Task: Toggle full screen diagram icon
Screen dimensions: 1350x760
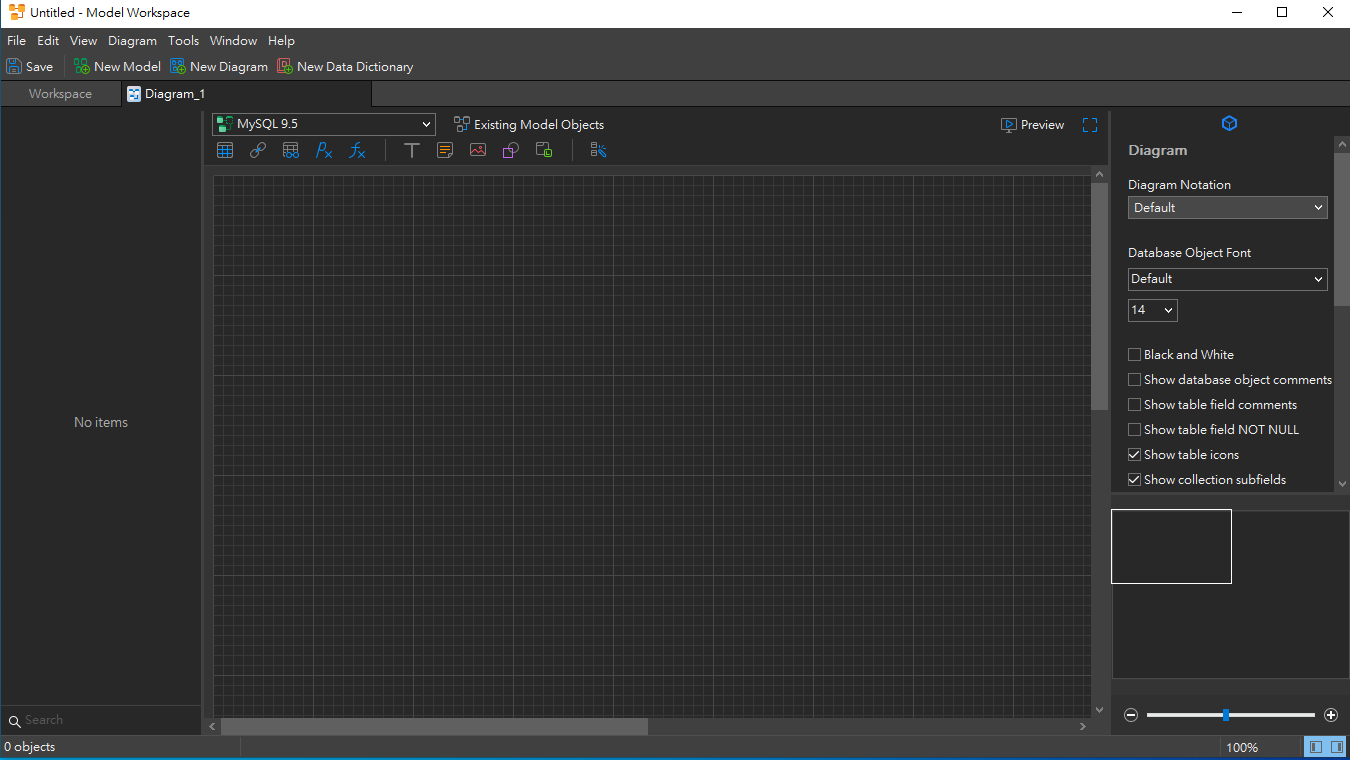Action: pyautogui.click(x=1090, y=125)
